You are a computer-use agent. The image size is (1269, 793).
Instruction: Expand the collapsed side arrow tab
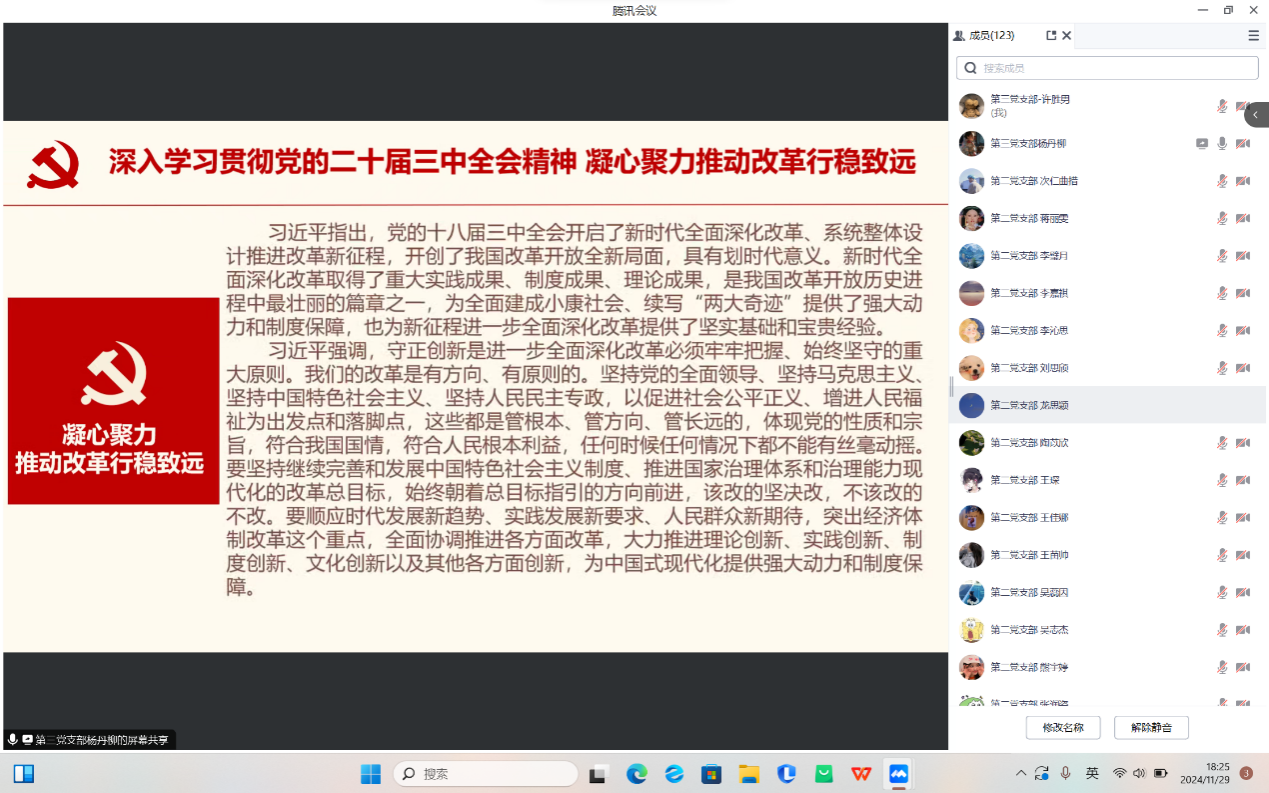tap(1256, 116)
